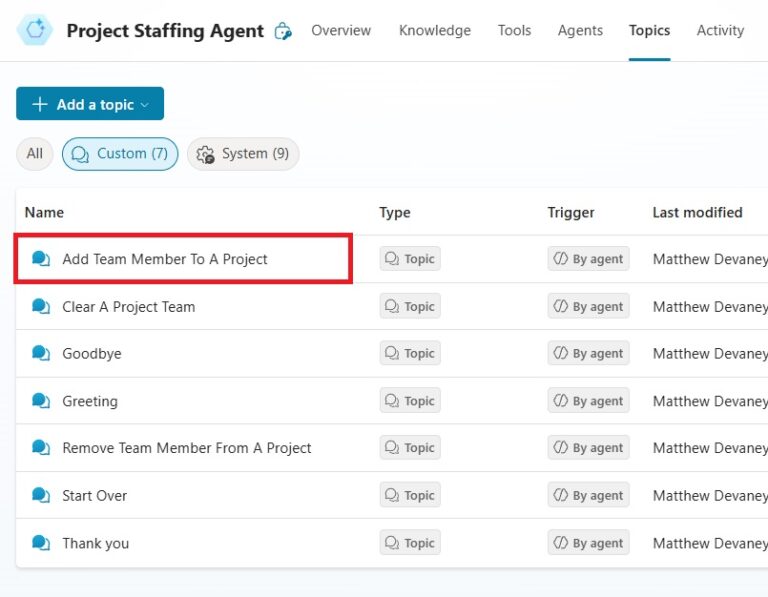Open the Knowledge tab
The height and width of the screenshot is (597, 768).
pyautogui.click(x=434, y=31)
